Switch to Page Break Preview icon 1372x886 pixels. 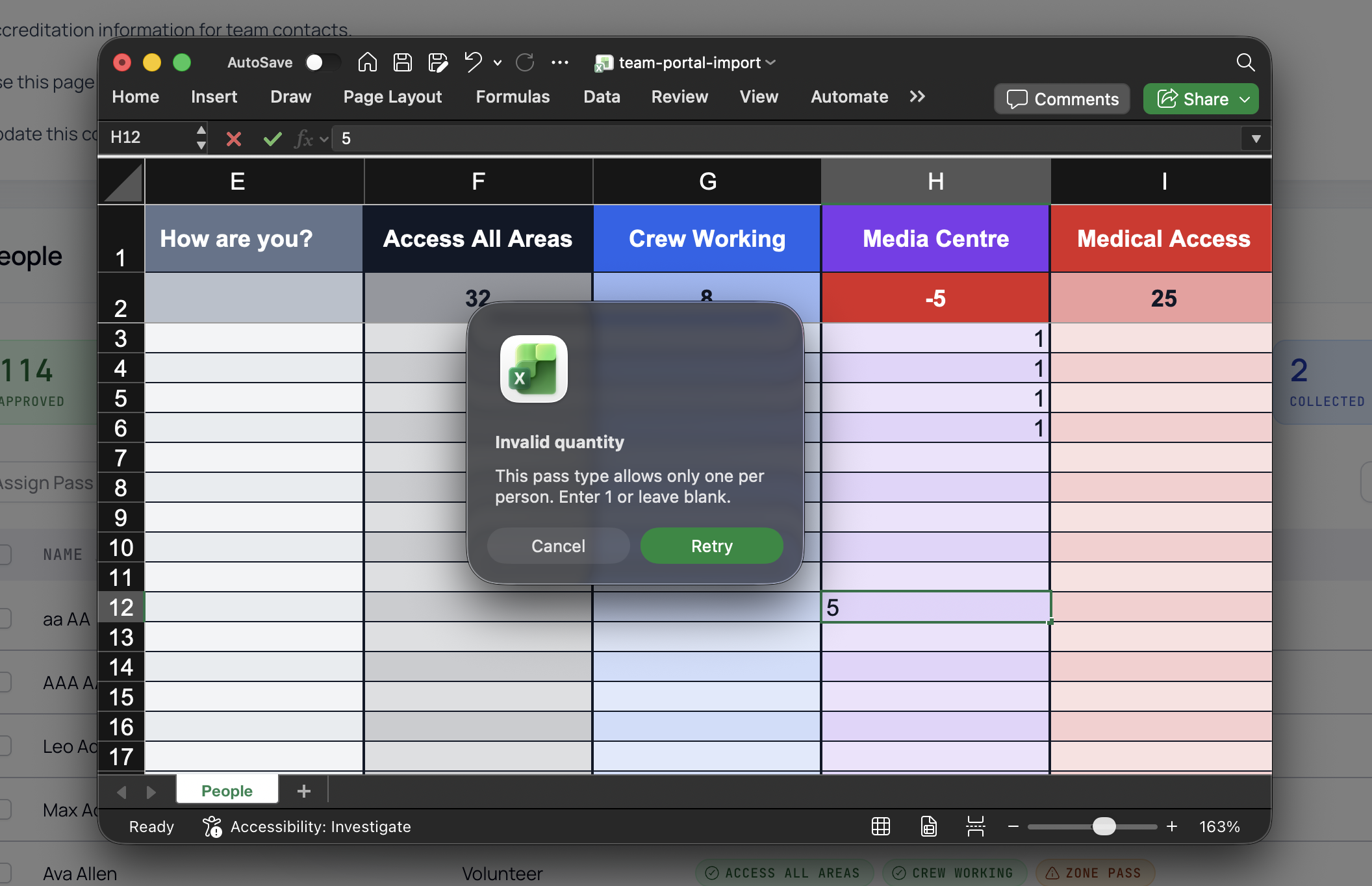point(976,826)
